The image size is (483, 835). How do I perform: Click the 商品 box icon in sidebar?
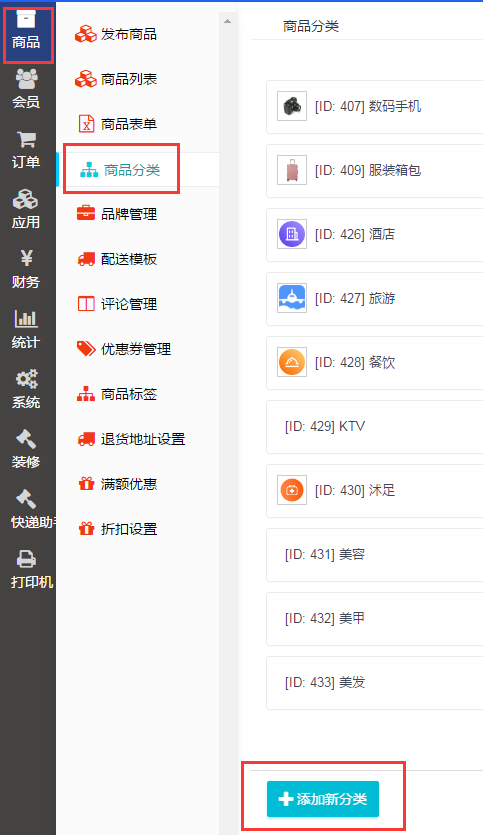point(26,19)
